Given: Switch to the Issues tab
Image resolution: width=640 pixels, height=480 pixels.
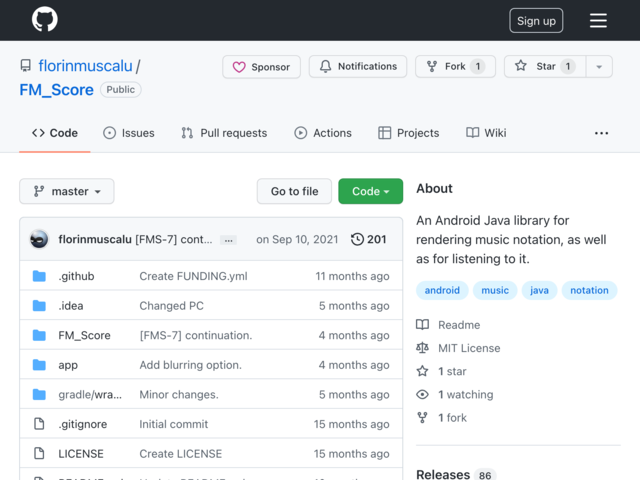Looking at the screenshot, I should pyautogui.click(x=129, y=133).
